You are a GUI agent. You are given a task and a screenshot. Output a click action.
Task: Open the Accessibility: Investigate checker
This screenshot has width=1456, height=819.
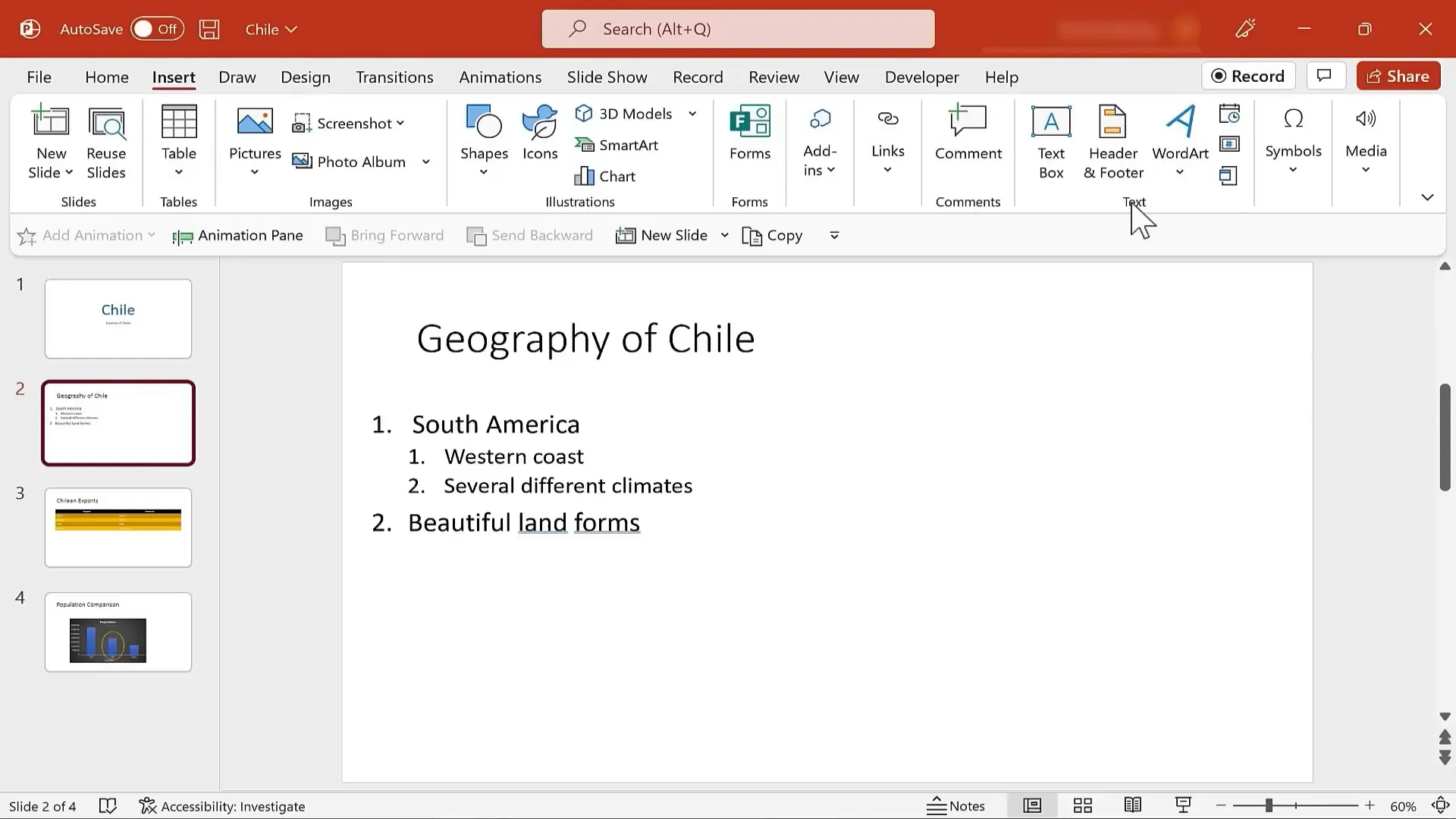point(222,806)
